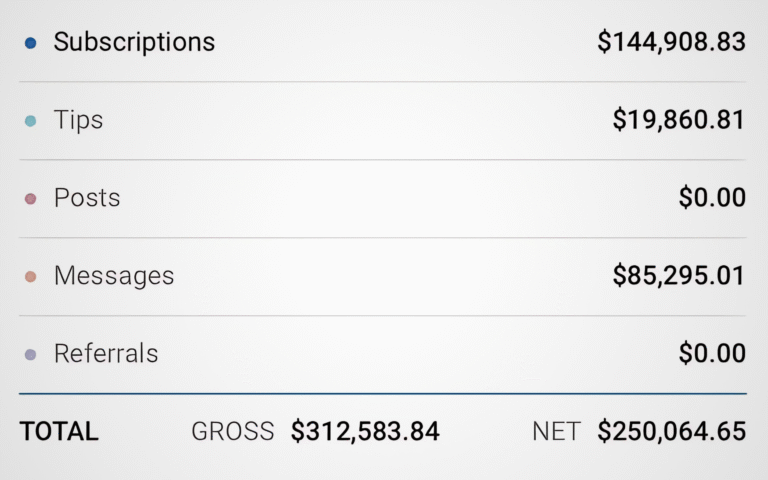Click the TOTAL label
This screenshot has width=768, height=480.
[59, 432]
